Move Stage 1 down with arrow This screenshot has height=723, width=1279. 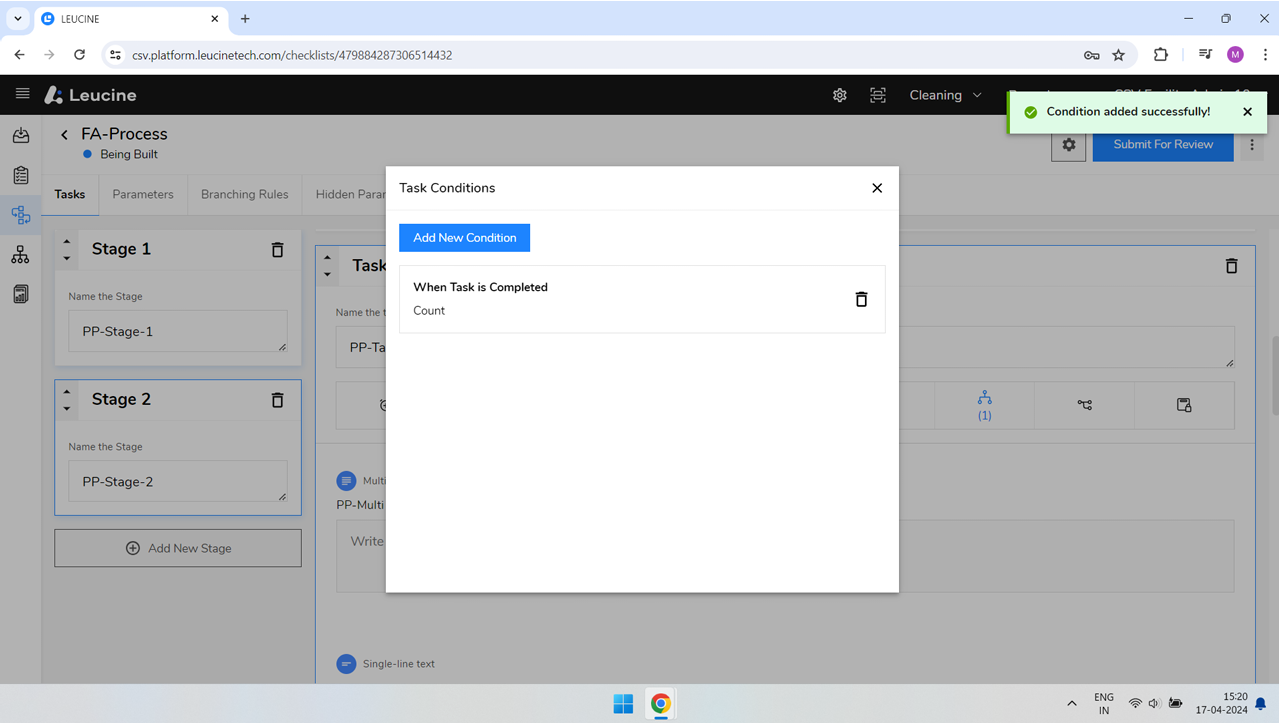(67, 258)
